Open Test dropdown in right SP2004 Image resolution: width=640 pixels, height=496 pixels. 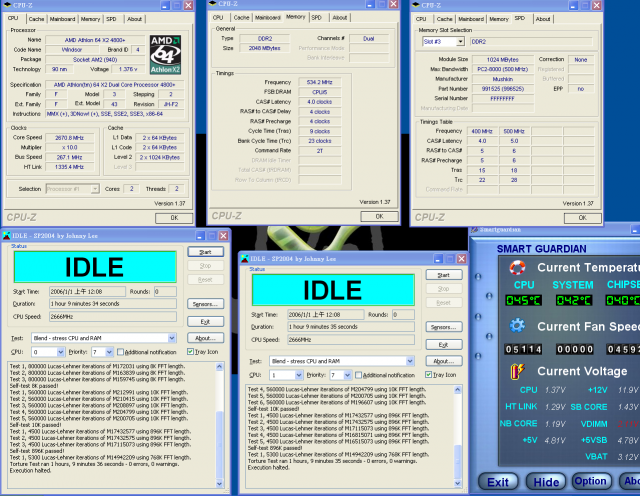[410, 361]
